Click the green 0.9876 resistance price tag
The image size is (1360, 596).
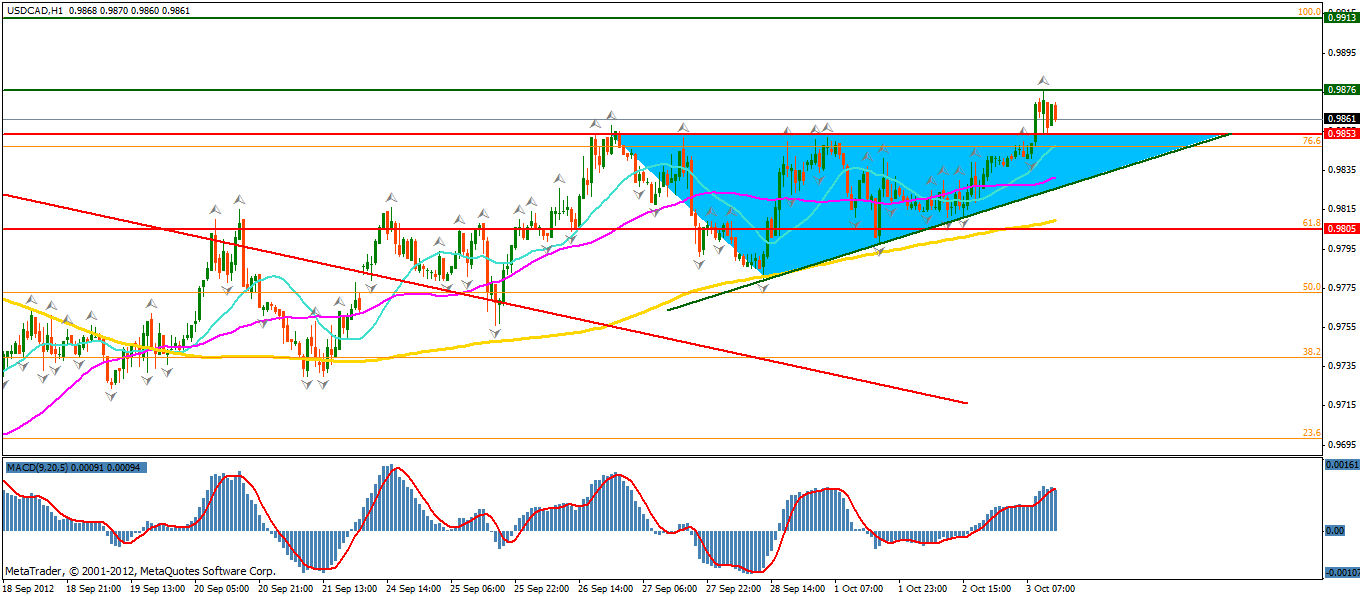point(1340,89)
